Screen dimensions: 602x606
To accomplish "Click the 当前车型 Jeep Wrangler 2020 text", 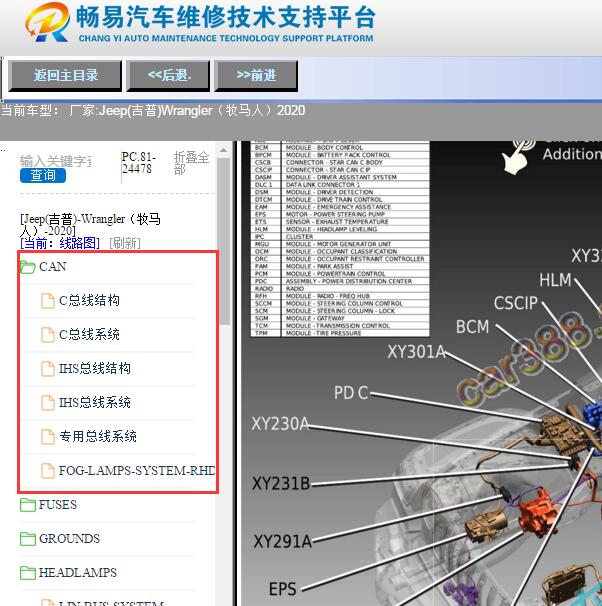I will click(153, 111).
